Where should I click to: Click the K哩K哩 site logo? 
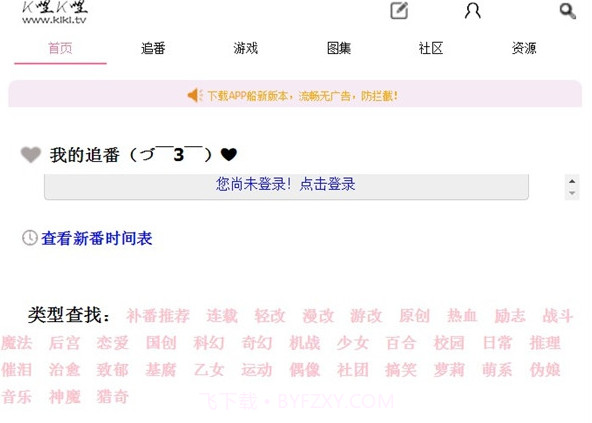coord(54,12)
